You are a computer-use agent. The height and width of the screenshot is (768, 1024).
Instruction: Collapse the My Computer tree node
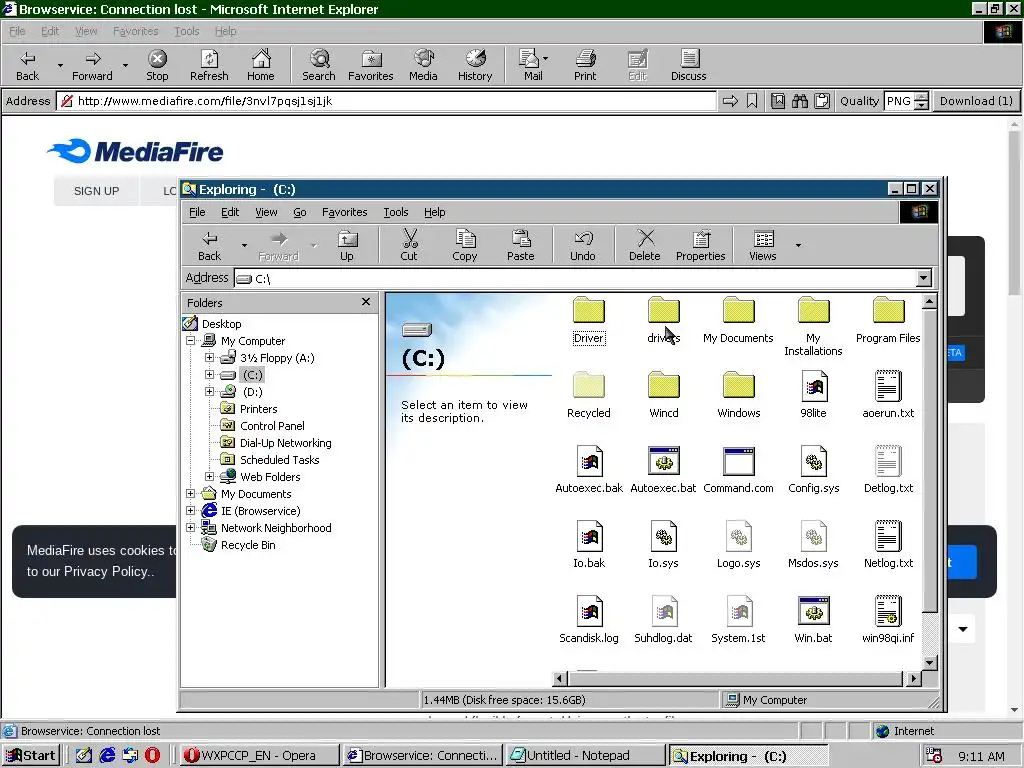click(x=190, y=341)
